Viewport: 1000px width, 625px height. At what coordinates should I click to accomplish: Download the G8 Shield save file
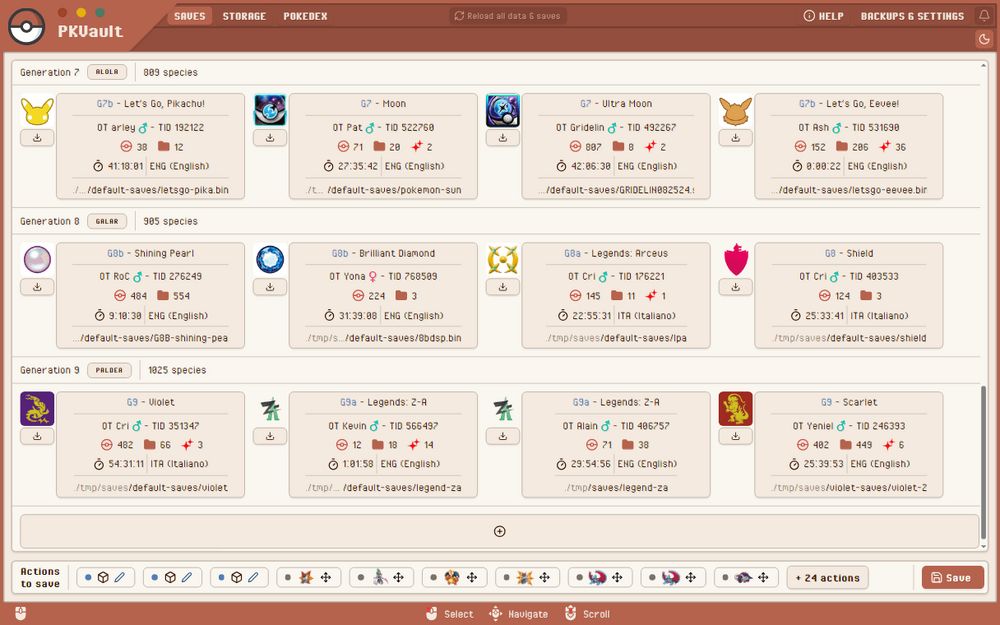point(735,287)
